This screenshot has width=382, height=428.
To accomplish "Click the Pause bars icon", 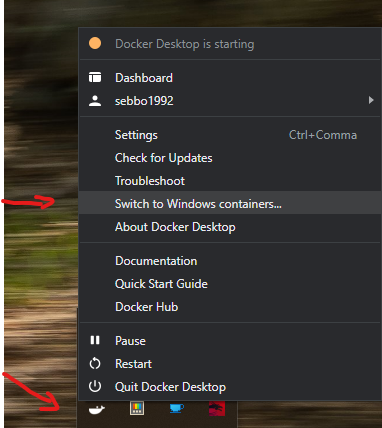I will coord(95,340).
